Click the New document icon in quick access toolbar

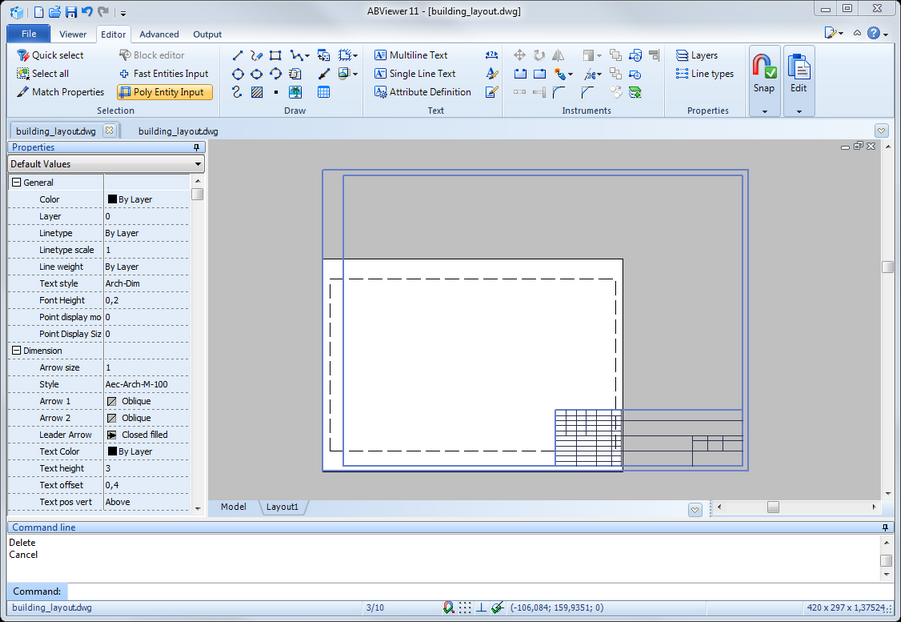pyautogui.click(x=38, y=11)
